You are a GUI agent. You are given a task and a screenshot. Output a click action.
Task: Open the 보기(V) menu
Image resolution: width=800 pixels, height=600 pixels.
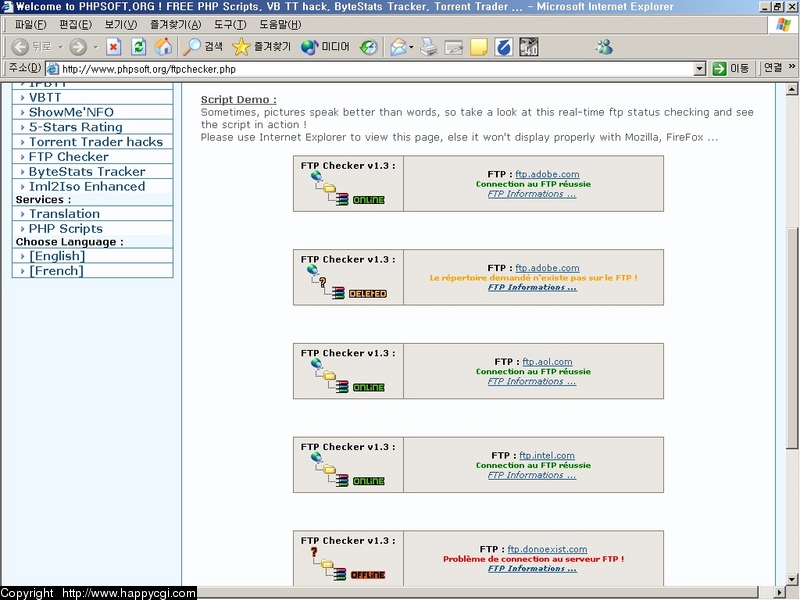[x=121, y=24]
